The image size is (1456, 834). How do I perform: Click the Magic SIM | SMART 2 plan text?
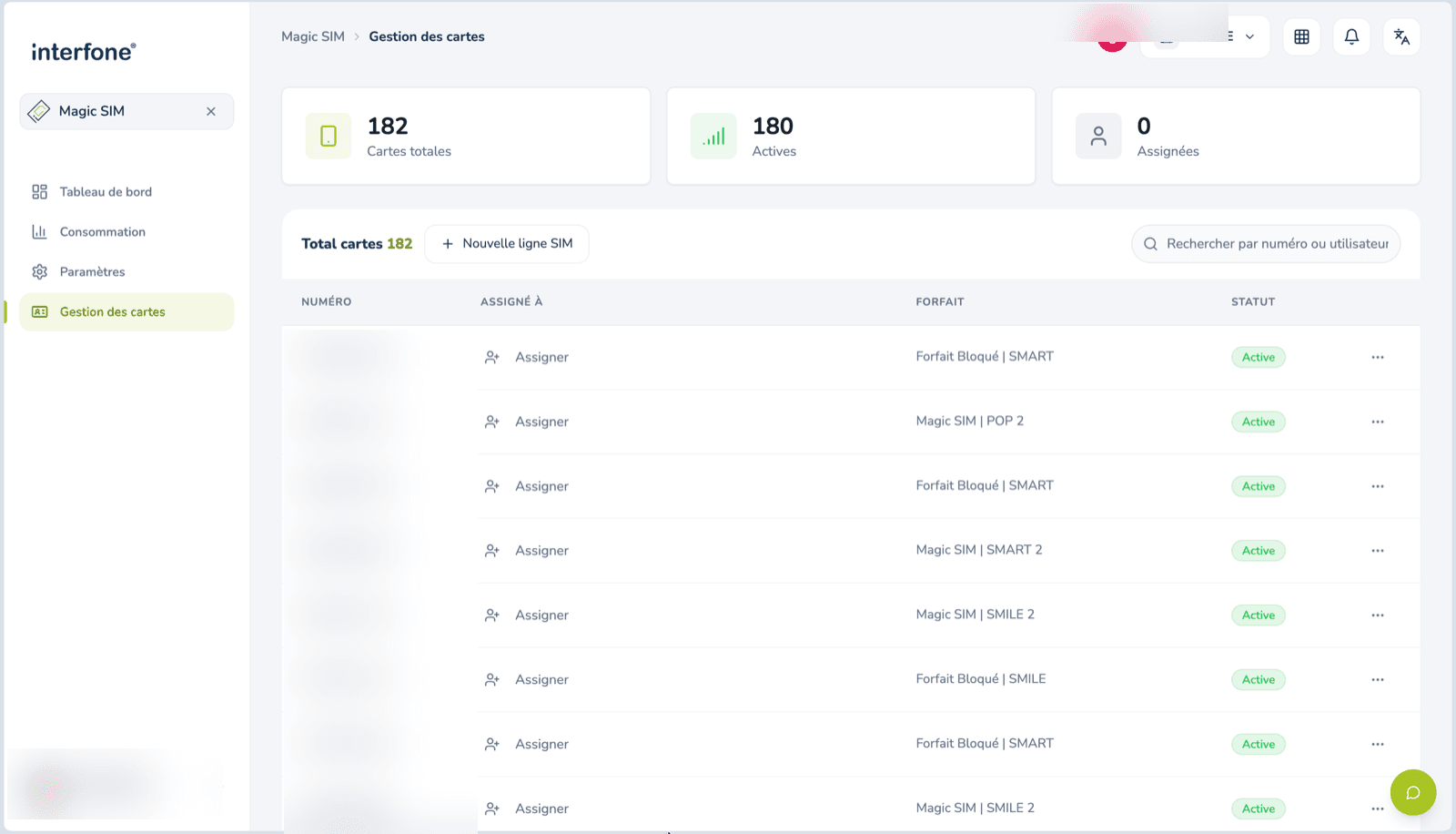click(979, 550)
